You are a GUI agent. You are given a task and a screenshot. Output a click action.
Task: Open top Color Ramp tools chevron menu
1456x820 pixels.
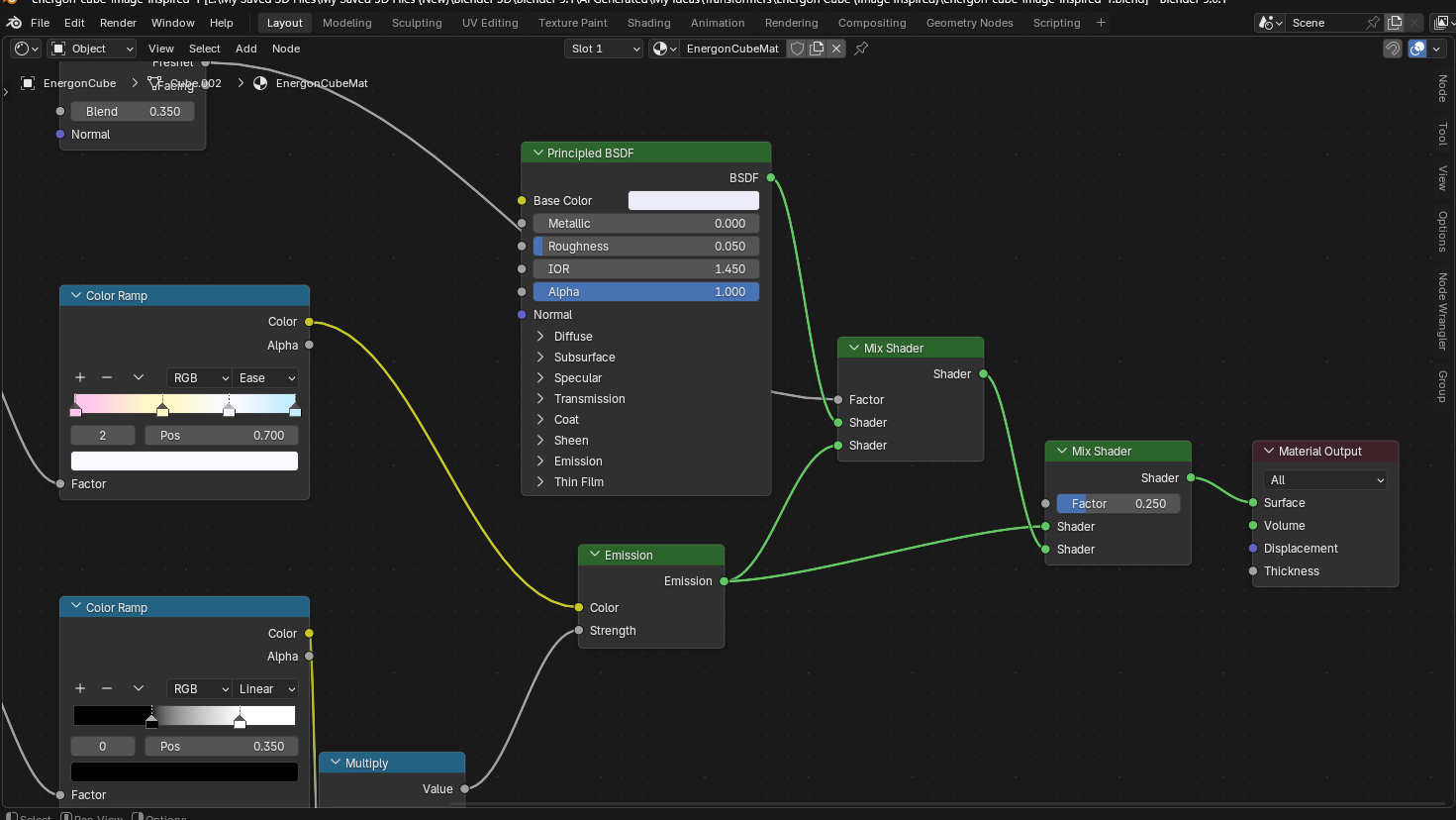(x=139, y=378)
